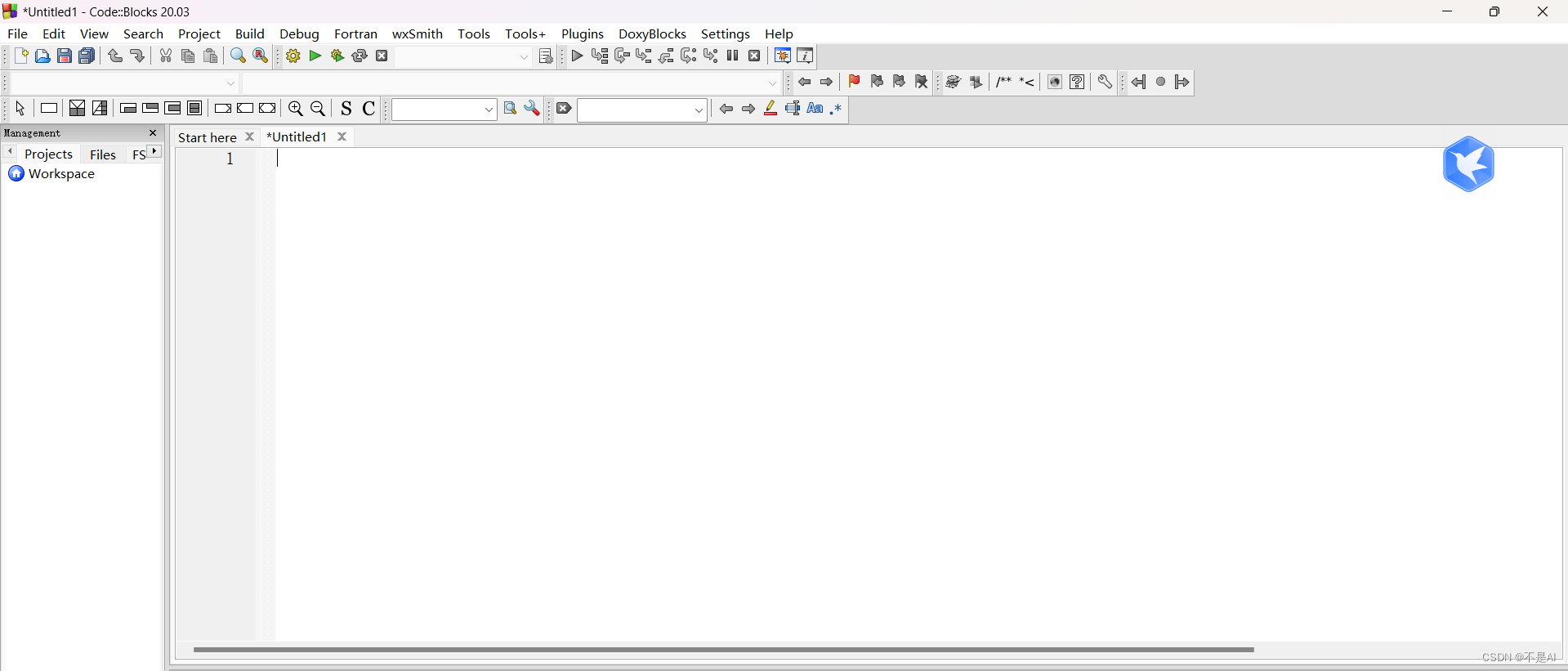The height and width of the screenshot is (671, 1568).
Task: Open Find using the magnifier icon
Action: tap(238, 56)
